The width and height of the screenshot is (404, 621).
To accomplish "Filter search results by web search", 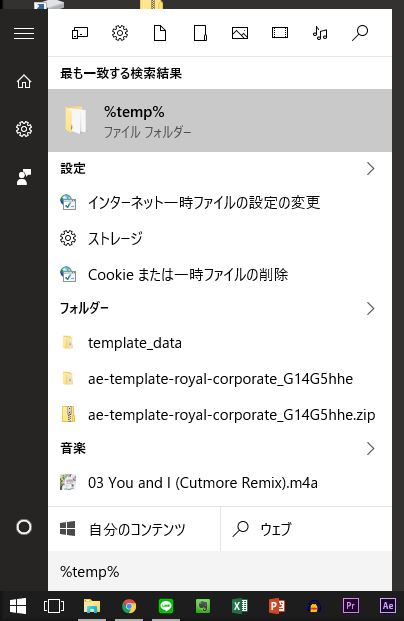I will tap(360, 33).
